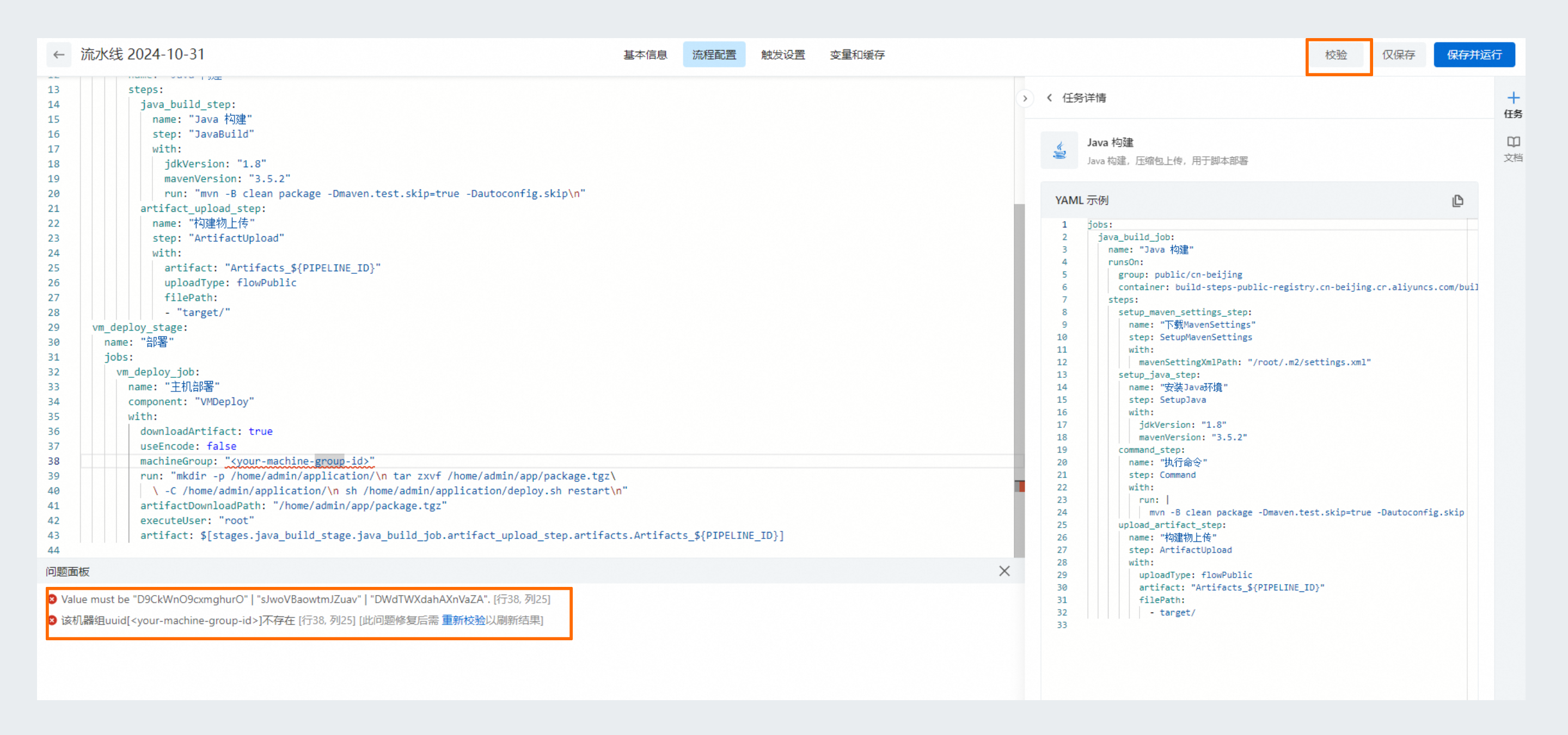Click the artifactDownloadPath line in editor
Screen dimensions: 1568x735
(x=293, y=506)
